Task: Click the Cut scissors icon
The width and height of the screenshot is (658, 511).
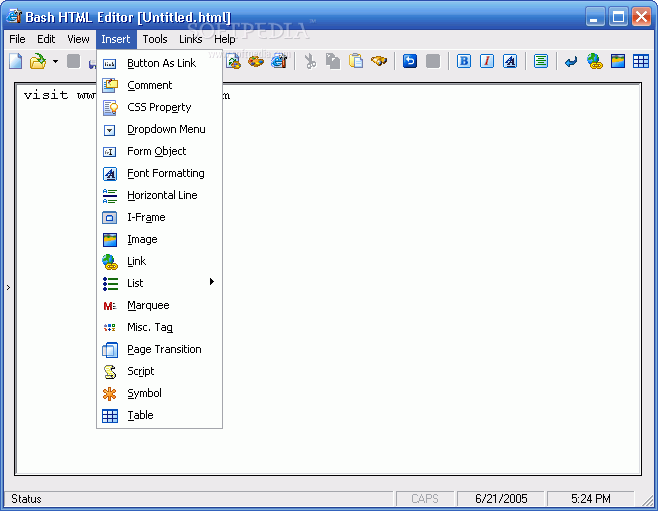Action: coord(310,61)
